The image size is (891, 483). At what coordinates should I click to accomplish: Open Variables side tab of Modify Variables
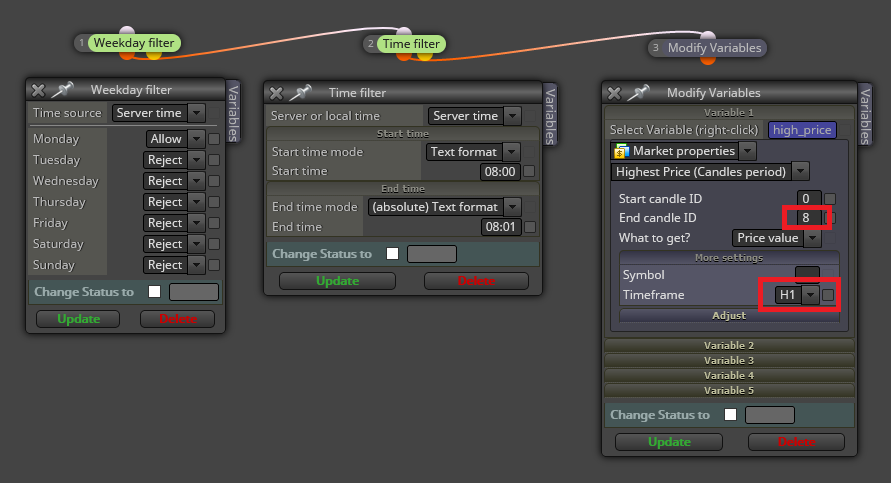pos(865,115)
